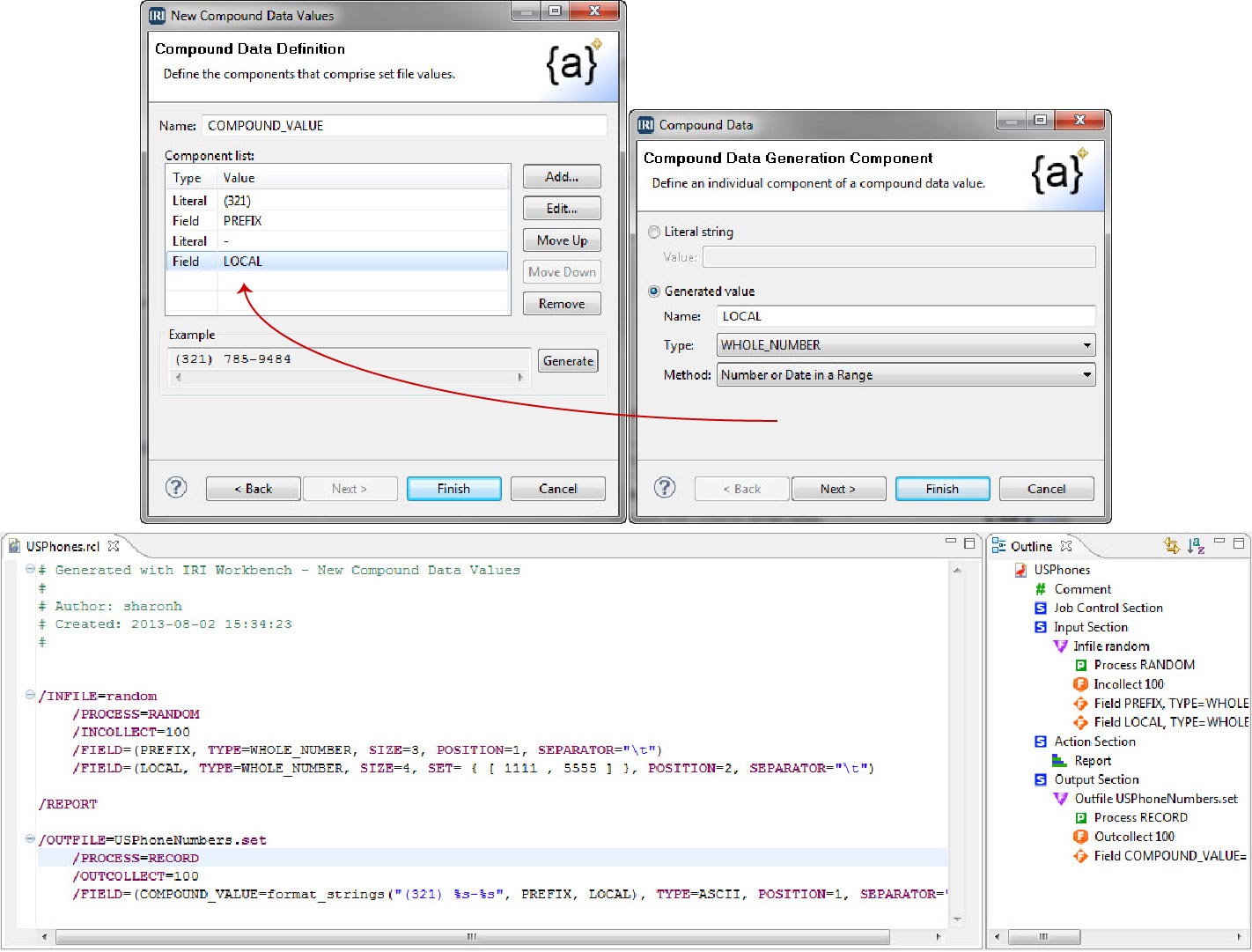The width and height of the screenshot is (1252, 952).
Task: Click Remove button in component list
Action: [x=562, y=304]
